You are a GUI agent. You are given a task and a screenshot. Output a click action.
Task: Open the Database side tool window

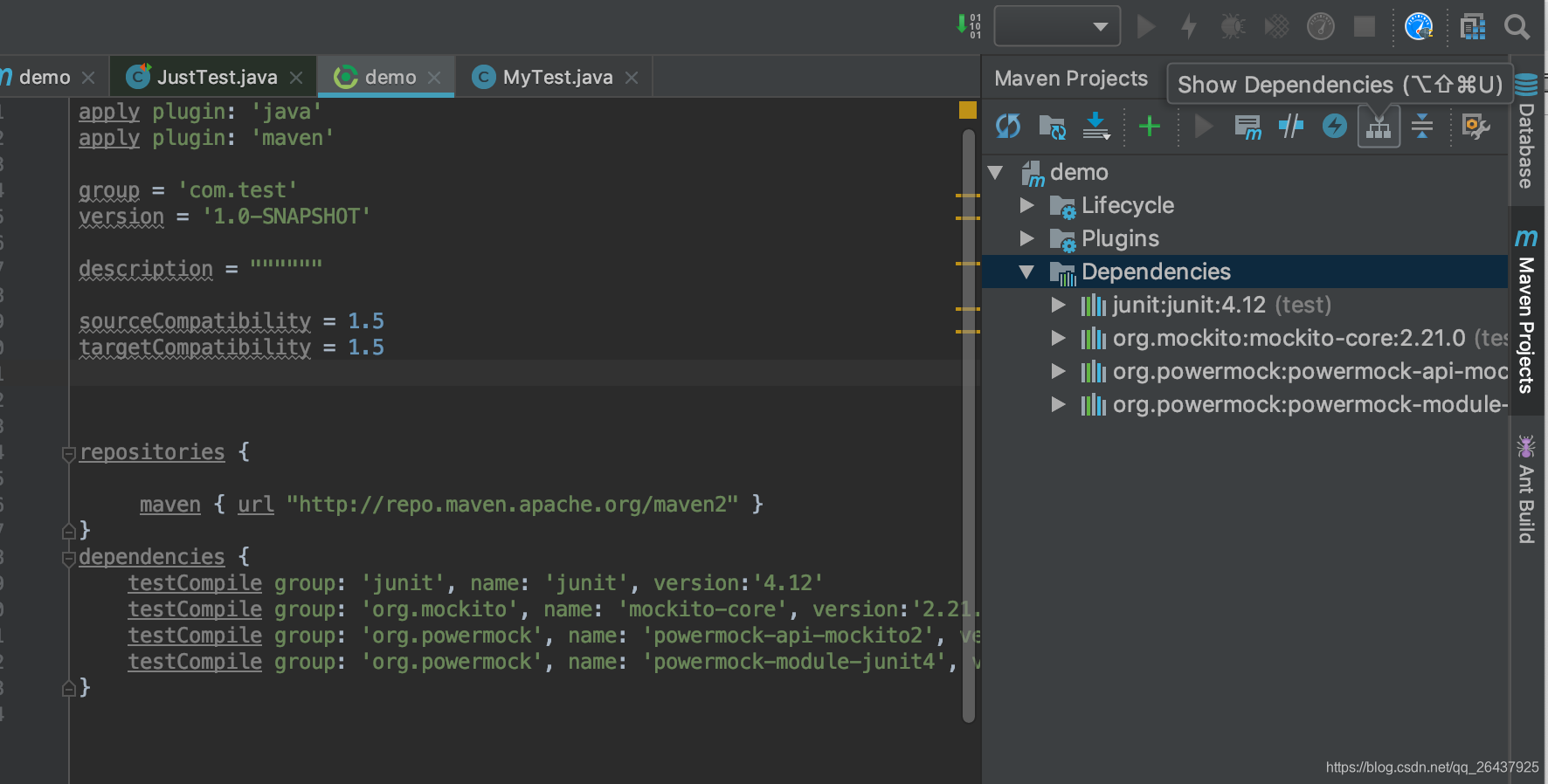pos(1526,131)
